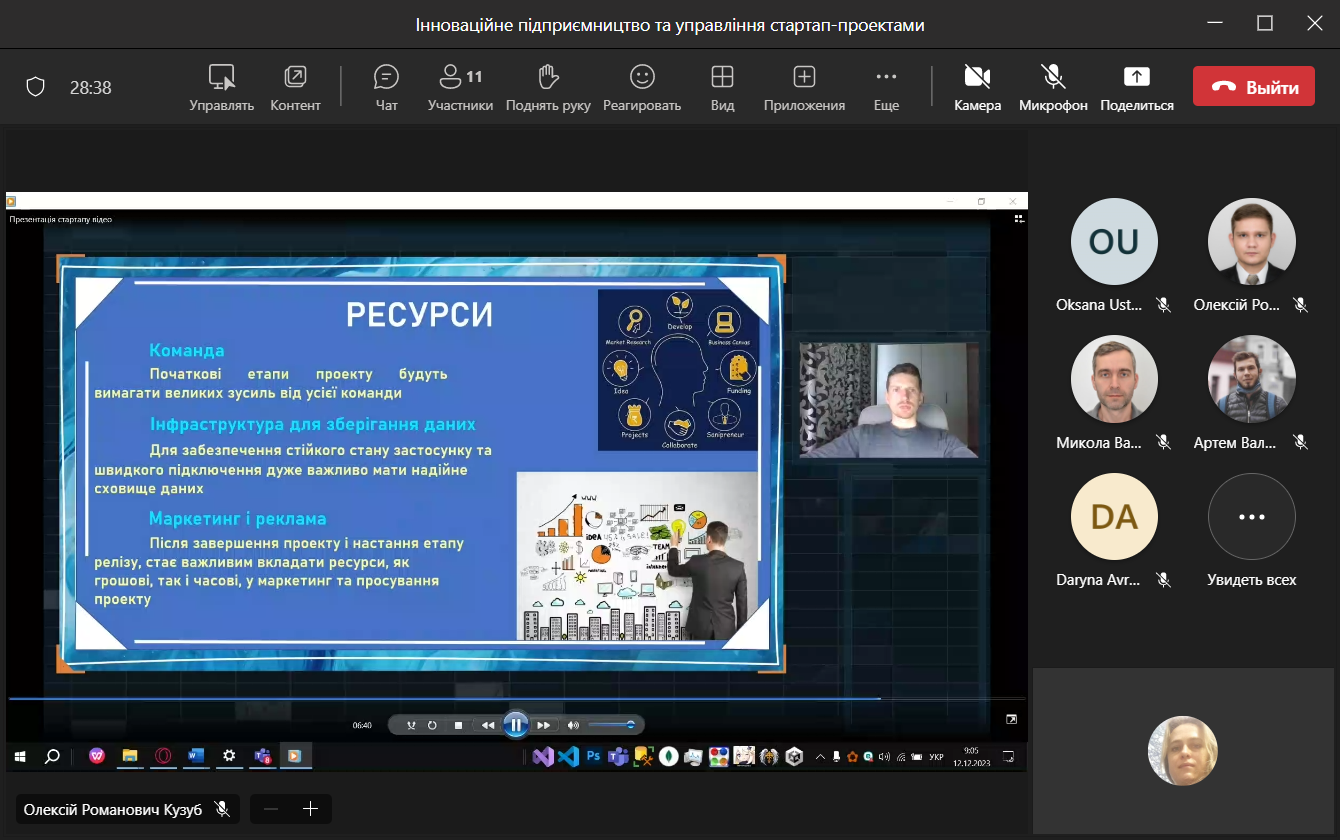The height and width of the screenshot is (840, 1340).
Task: Select Daryna's DA participant tile
Action: coord(1114,517)
